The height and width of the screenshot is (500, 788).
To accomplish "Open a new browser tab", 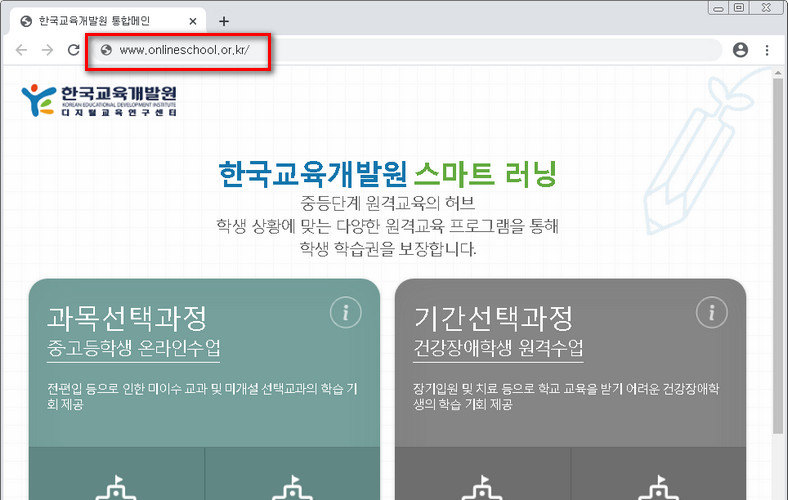I will tap(224, 21).
